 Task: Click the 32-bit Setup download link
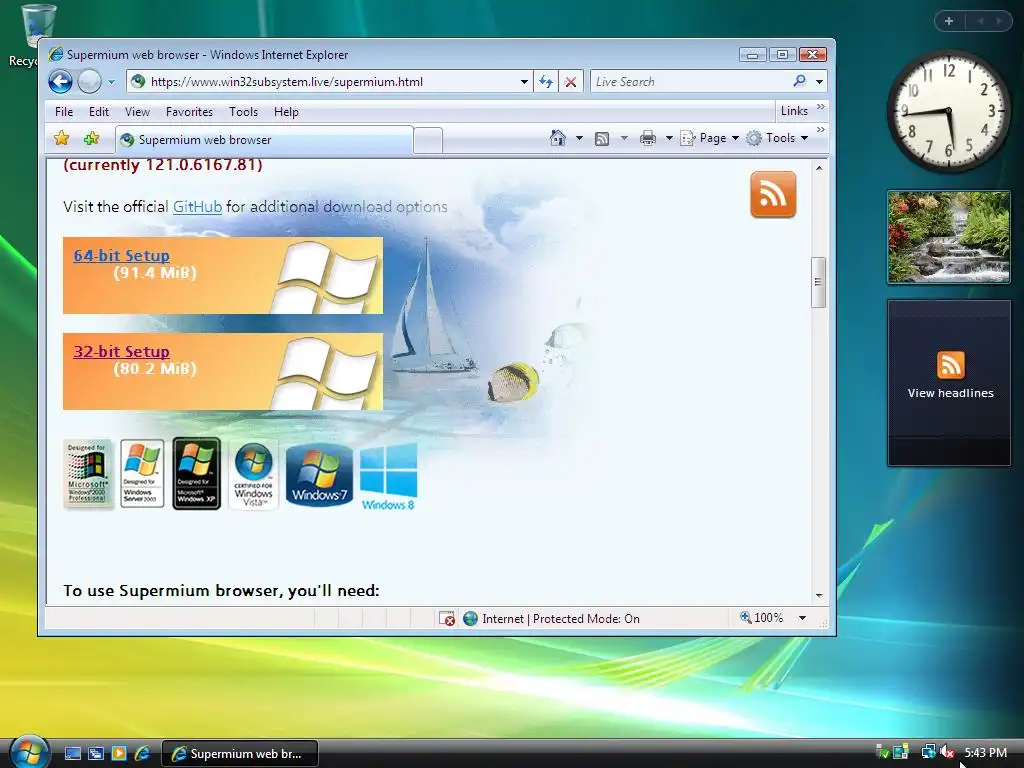point(121,351)
